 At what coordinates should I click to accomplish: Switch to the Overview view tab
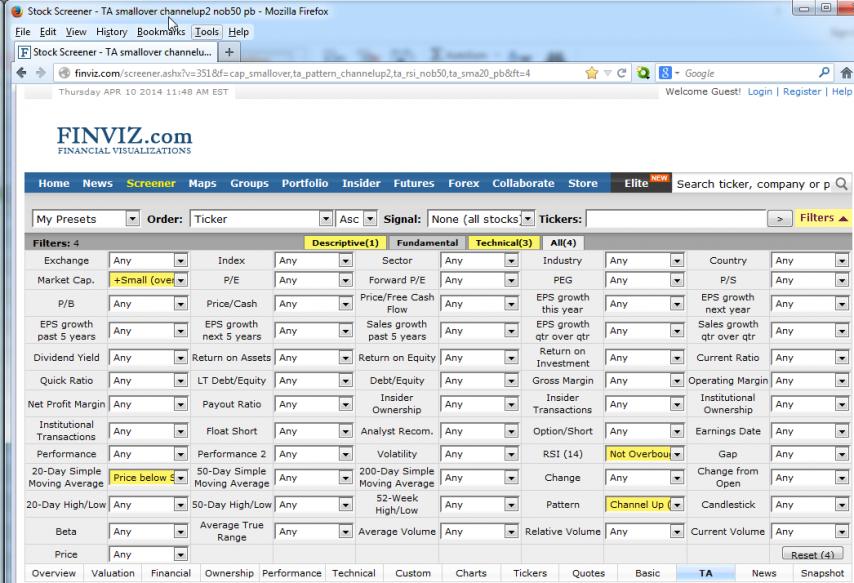click(53, 573)
